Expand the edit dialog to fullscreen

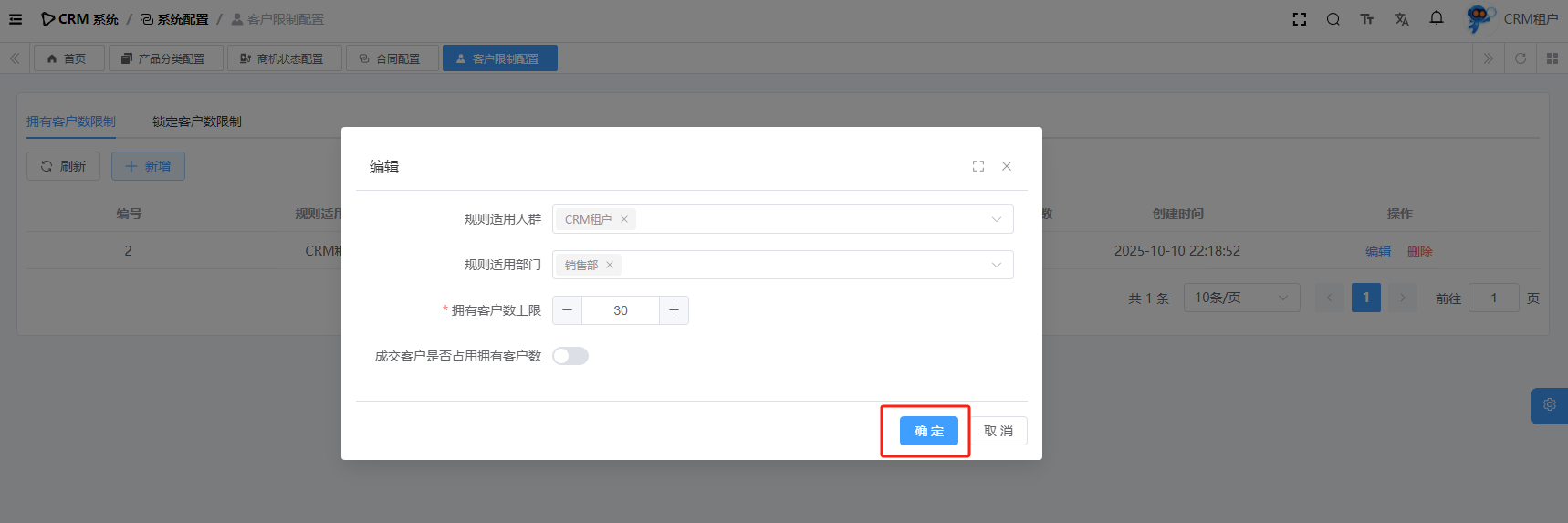978,166
